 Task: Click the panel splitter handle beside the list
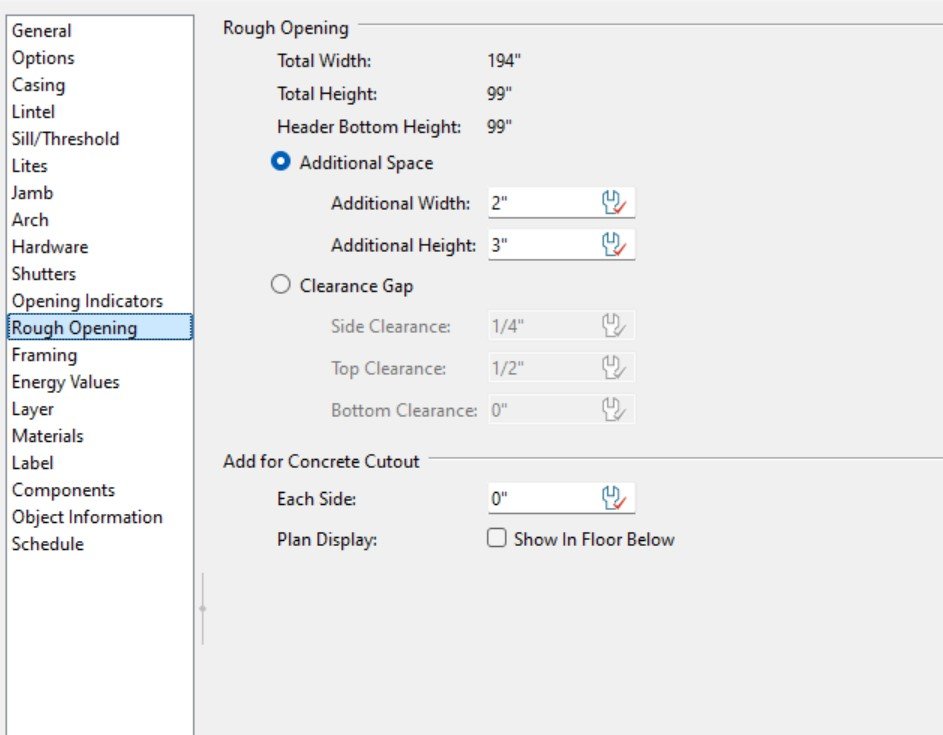(x=202, y=608)
